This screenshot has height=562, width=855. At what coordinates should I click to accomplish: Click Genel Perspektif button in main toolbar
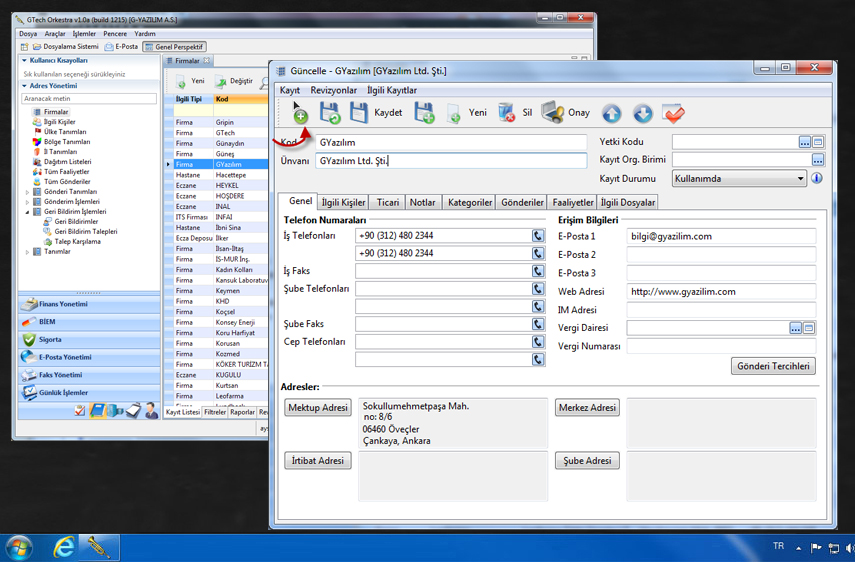(174, 47)
